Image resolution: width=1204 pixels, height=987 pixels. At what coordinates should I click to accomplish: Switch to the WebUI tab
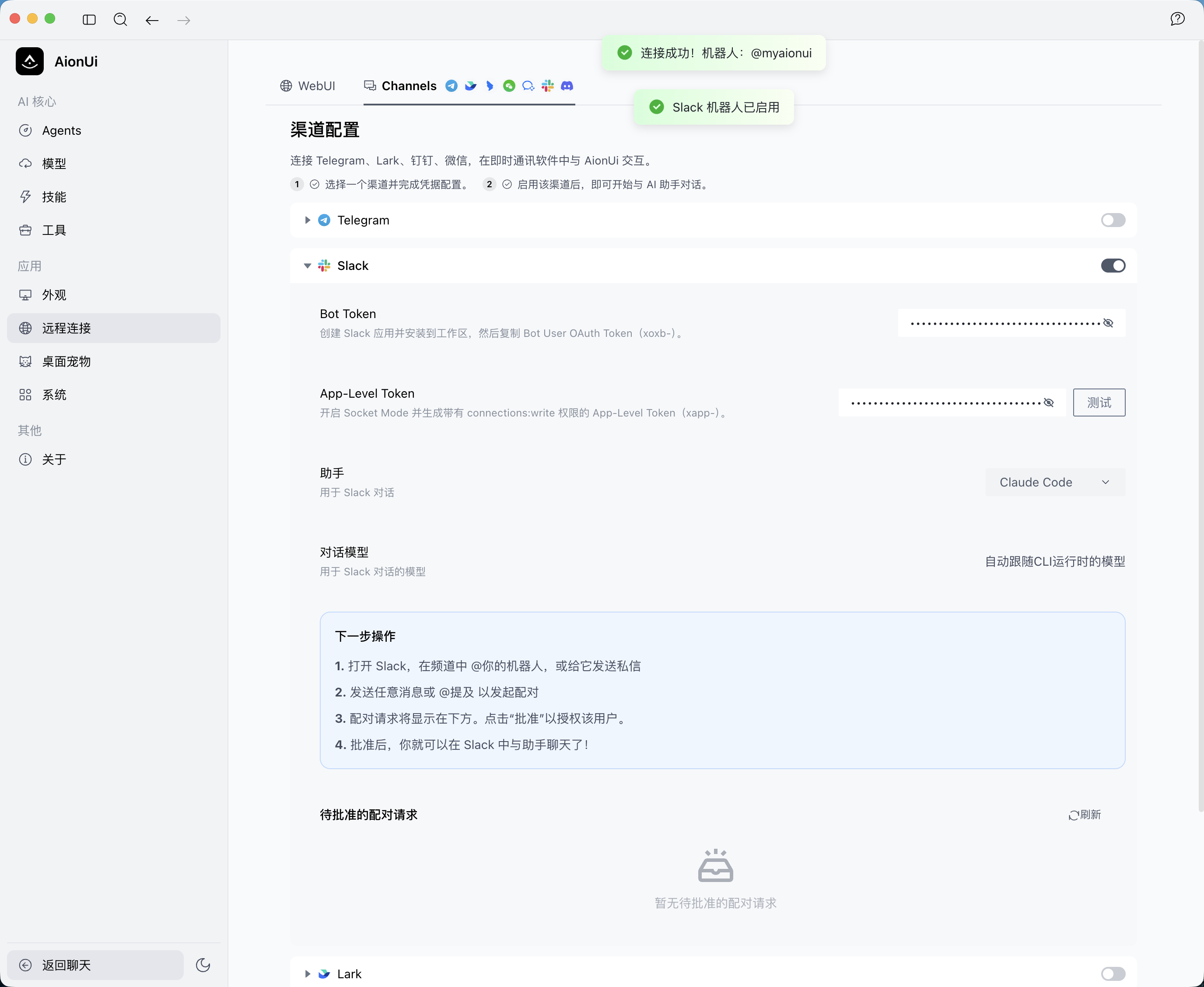308,86
